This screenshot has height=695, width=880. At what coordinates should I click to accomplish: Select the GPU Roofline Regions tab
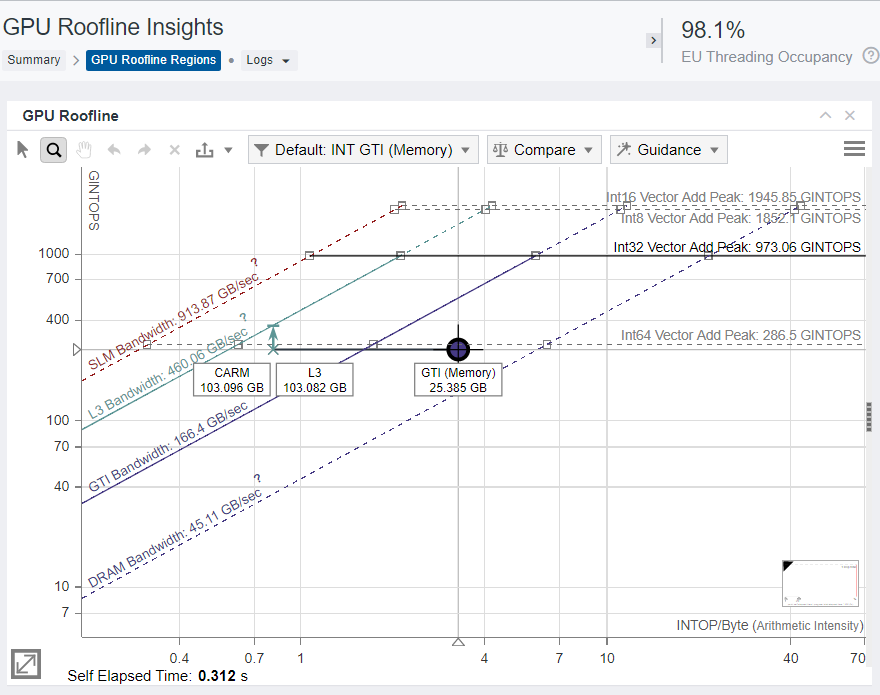point(154,60)
